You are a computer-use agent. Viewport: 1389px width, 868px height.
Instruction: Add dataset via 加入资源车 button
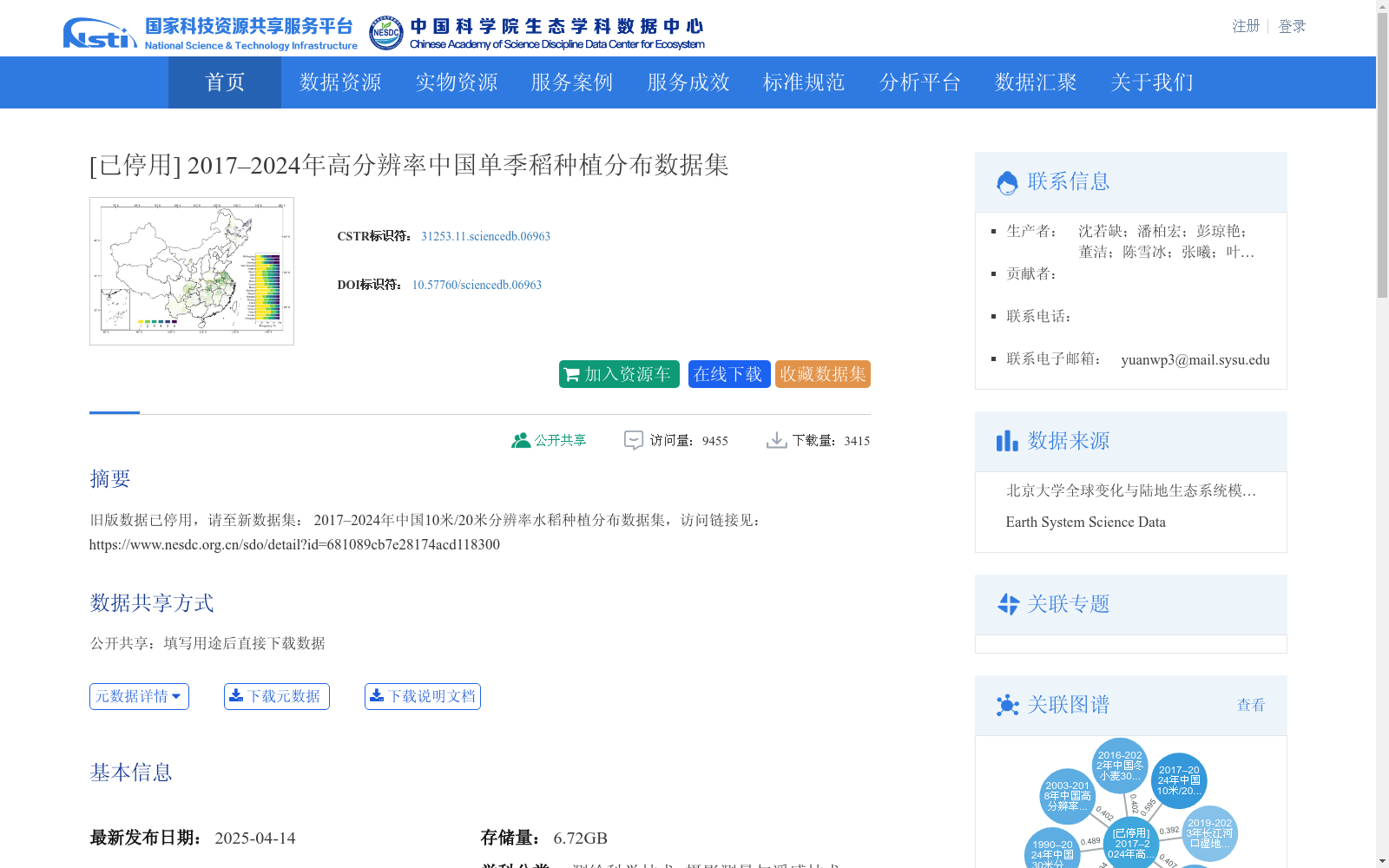coord(619,374)
